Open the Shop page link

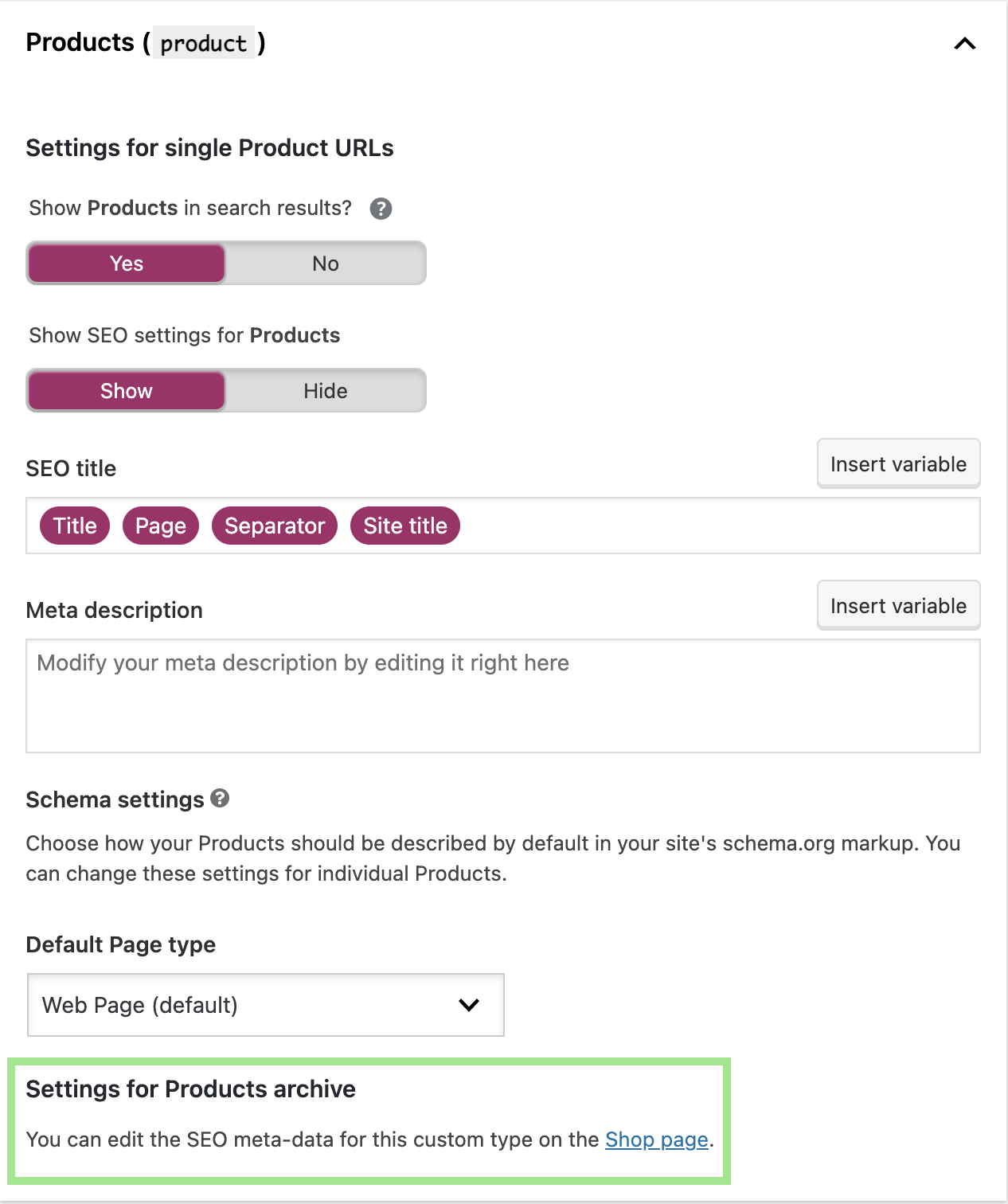(656, 1139)
